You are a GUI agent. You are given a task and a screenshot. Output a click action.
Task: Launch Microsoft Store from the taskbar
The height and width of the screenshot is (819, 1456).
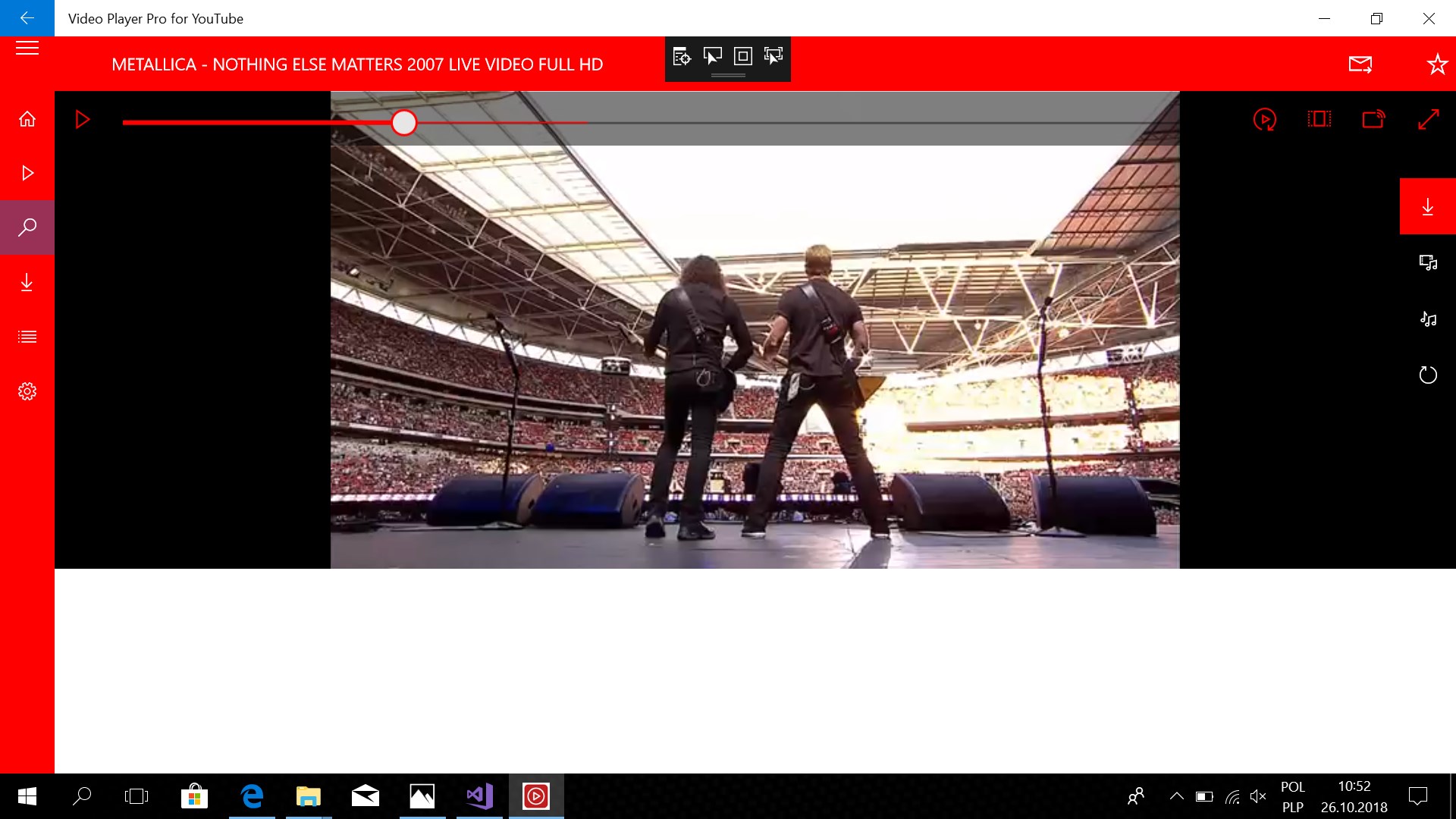(195, 796)
